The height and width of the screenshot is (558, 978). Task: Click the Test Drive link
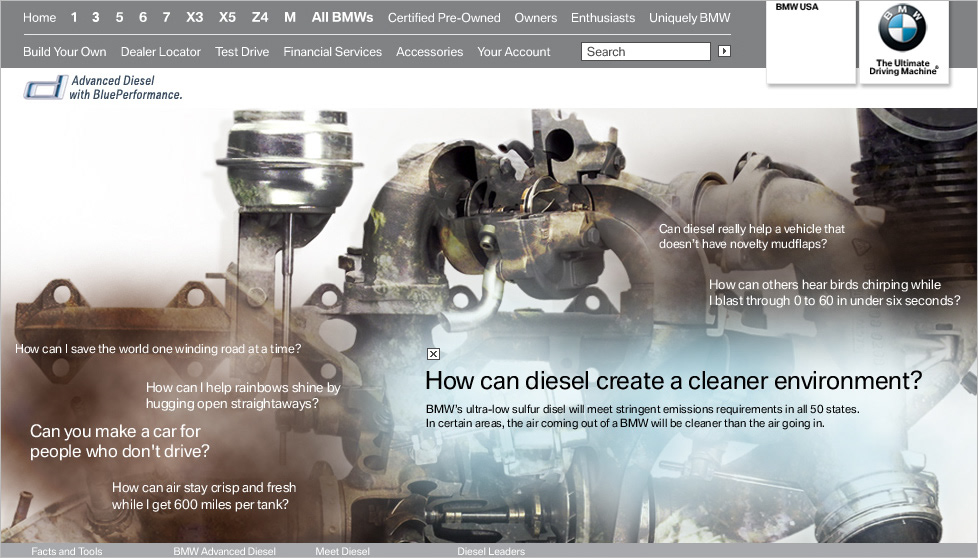coord(242,52)
